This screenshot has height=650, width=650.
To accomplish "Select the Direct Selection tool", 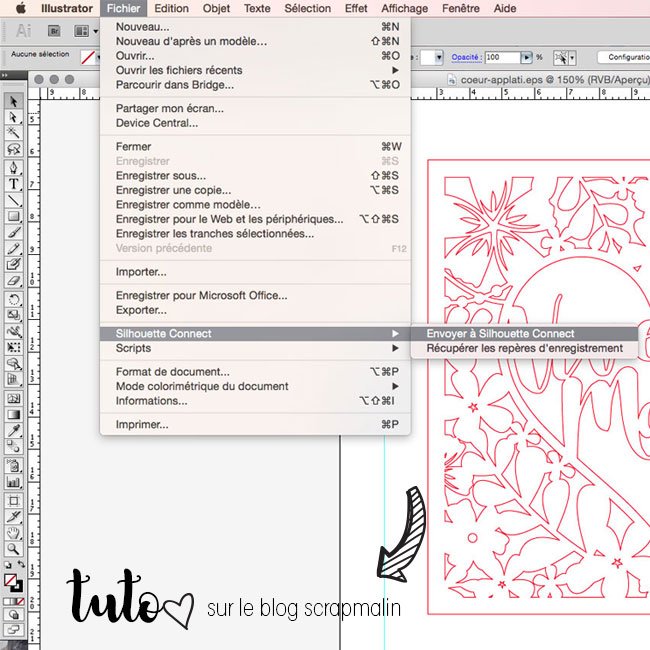I will (13, 117).
